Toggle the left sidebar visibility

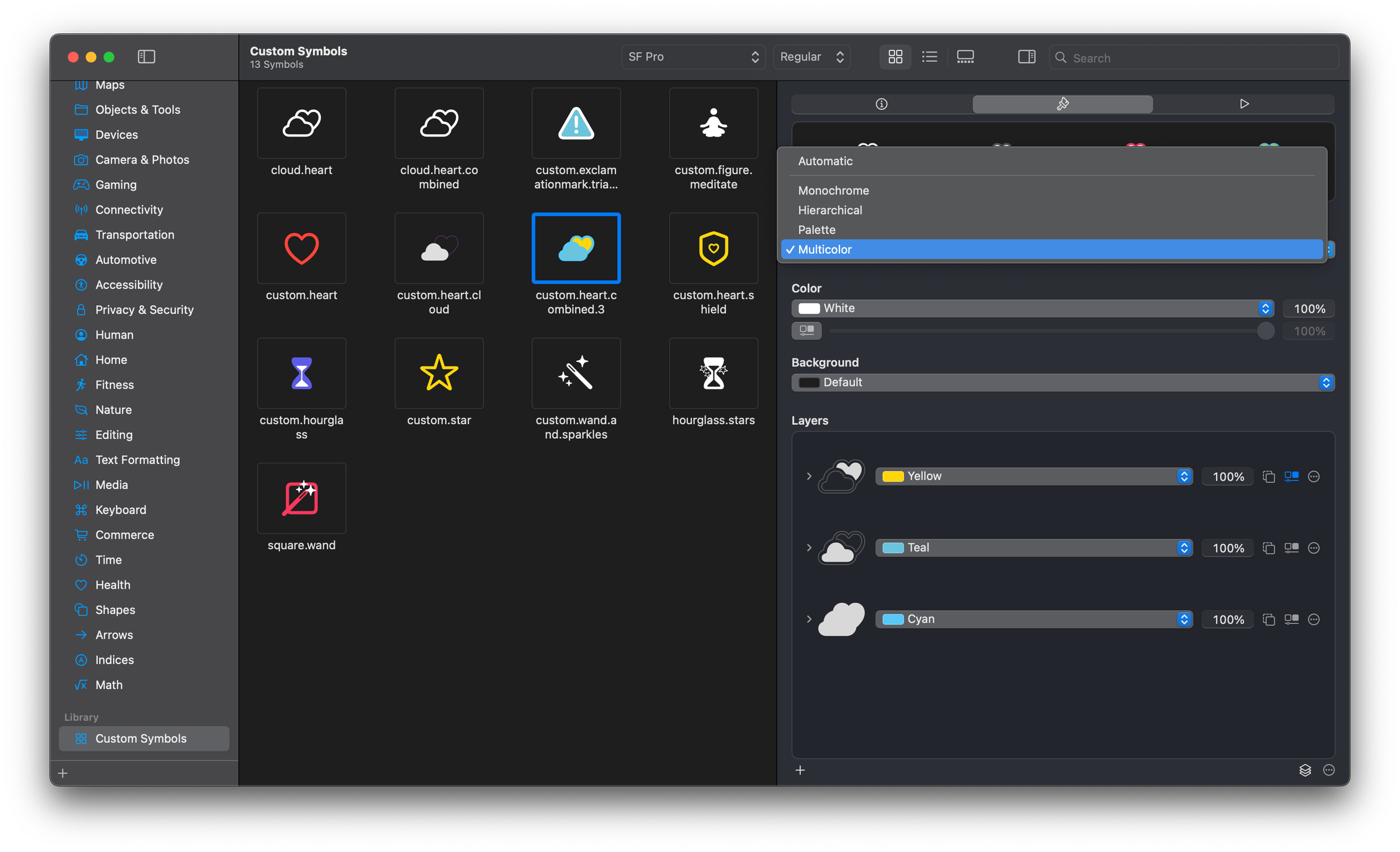(x=146, y=57)
